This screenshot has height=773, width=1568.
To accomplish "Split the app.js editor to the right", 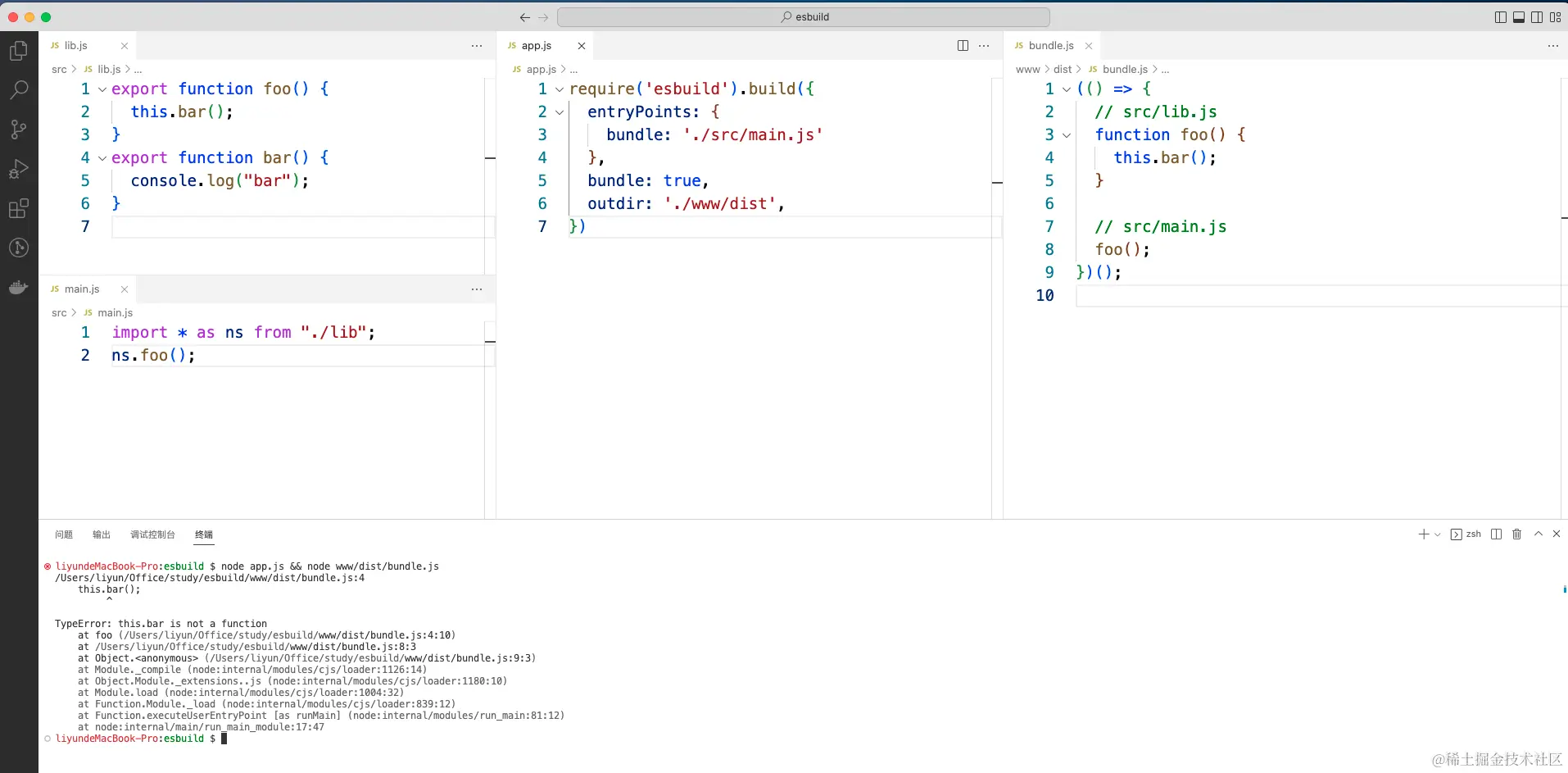I will [x=963, y=46].
